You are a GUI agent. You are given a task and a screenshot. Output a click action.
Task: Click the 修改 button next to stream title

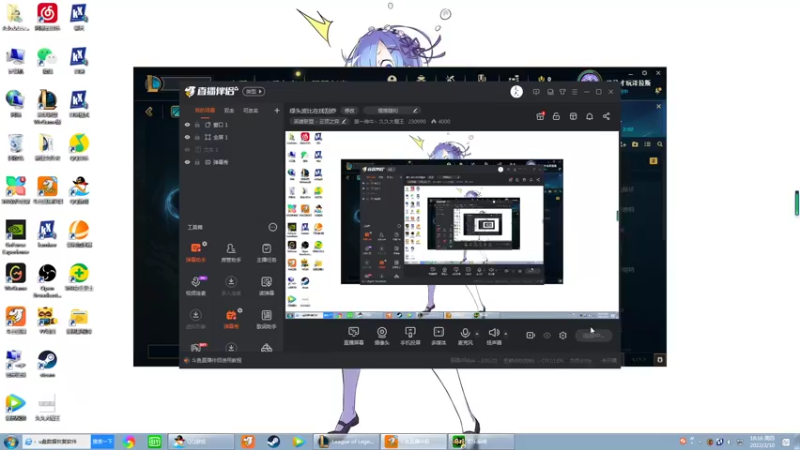[x=349, y=111]
